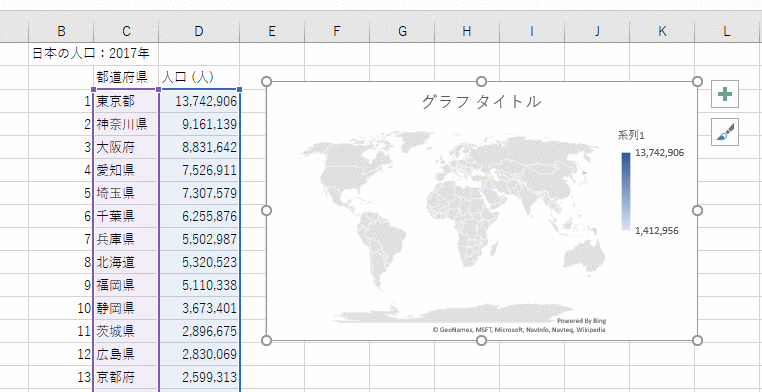Image resolution: width=762 pixels, height=392 pixels.
Task: Click the left-middle chart resize handle
Action: click(x=266, y=210)
